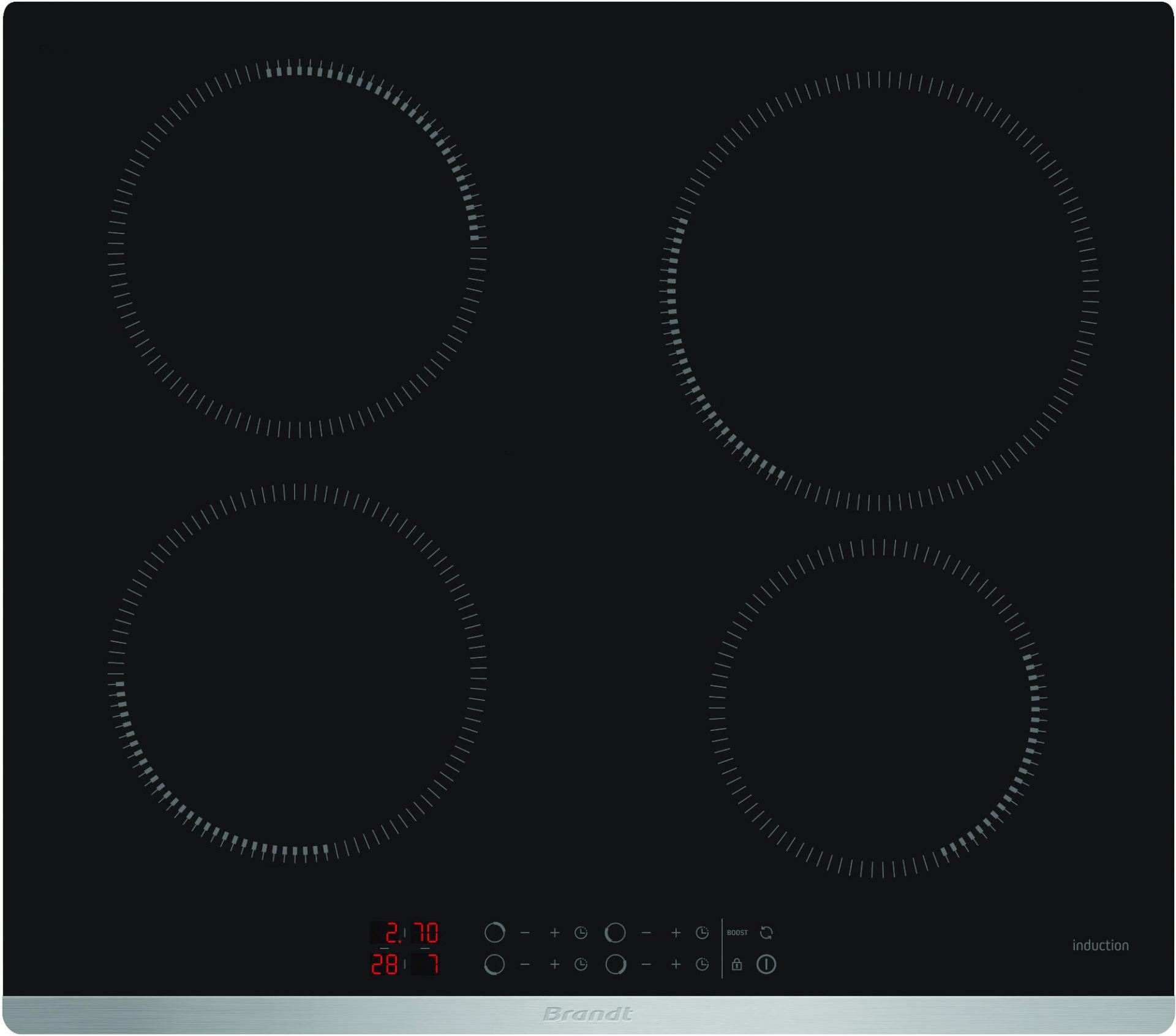The image size is (1176, 1036).
Task: Set timer for the rear-left zone
Action: [581, 932]
